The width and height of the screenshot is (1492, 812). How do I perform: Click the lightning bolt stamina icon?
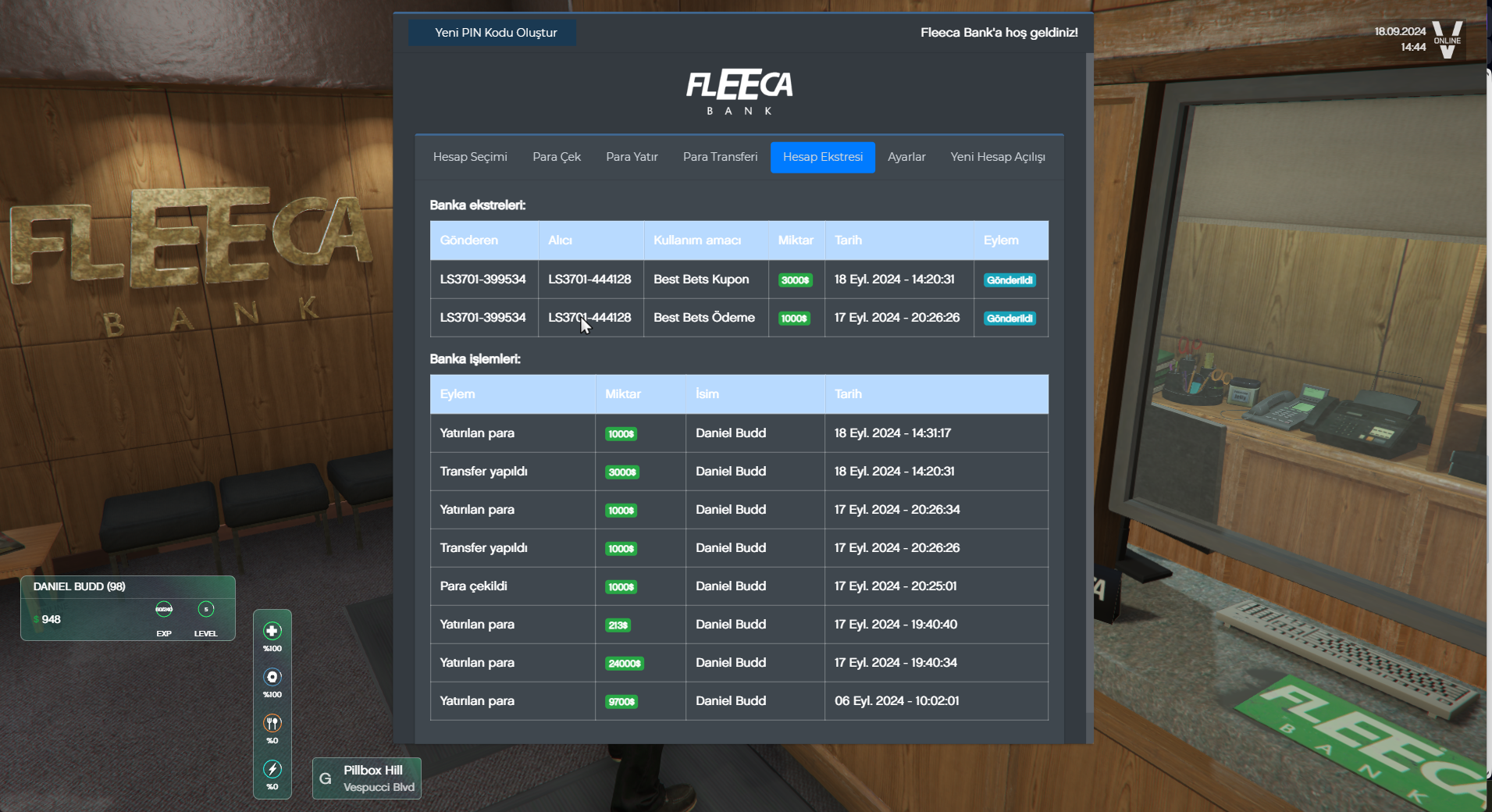tap(272, 769)
